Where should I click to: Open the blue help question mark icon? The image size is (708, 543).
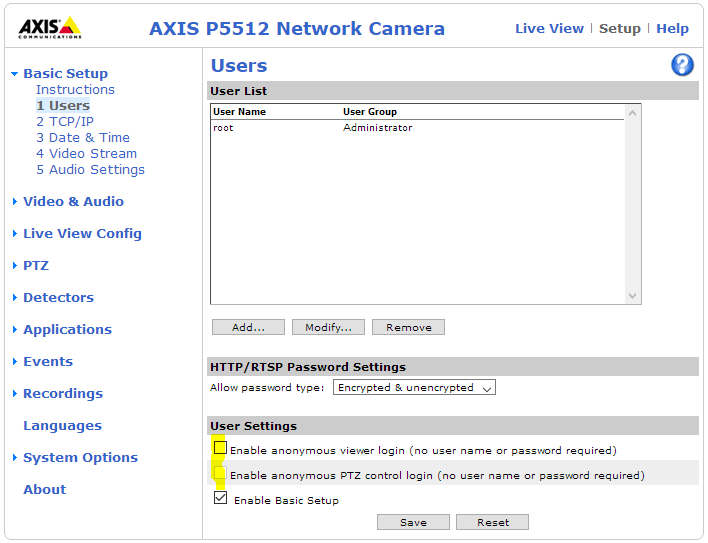pos(682,65)
